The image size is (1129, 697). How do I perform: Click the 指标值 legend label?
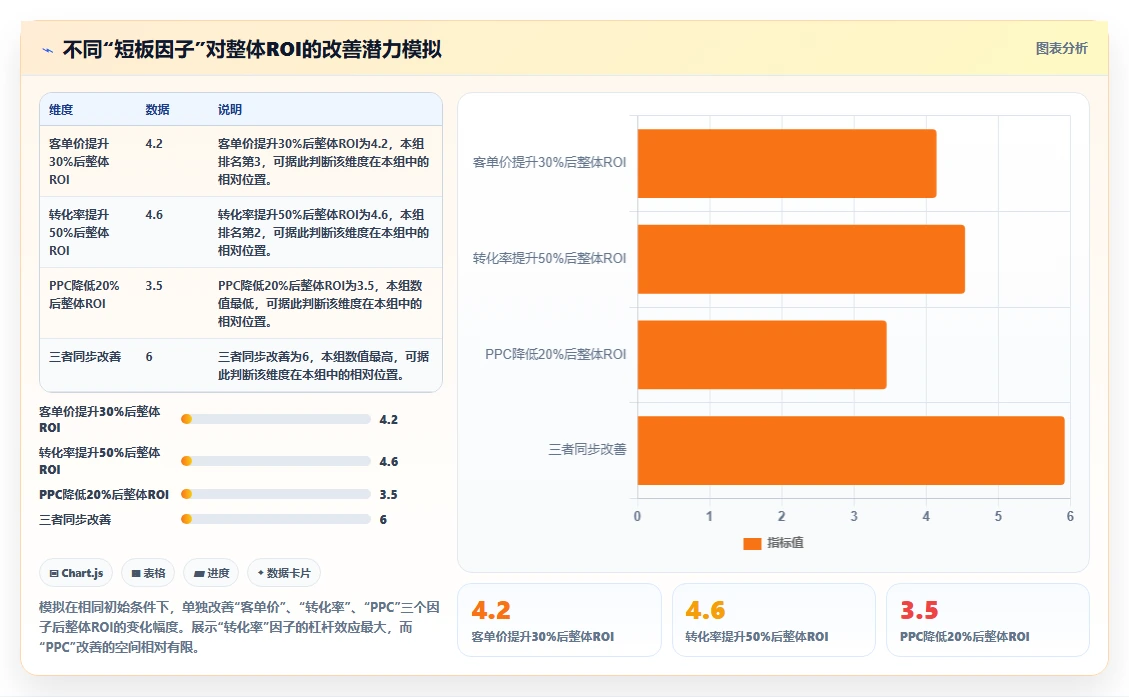click(786, 543)
